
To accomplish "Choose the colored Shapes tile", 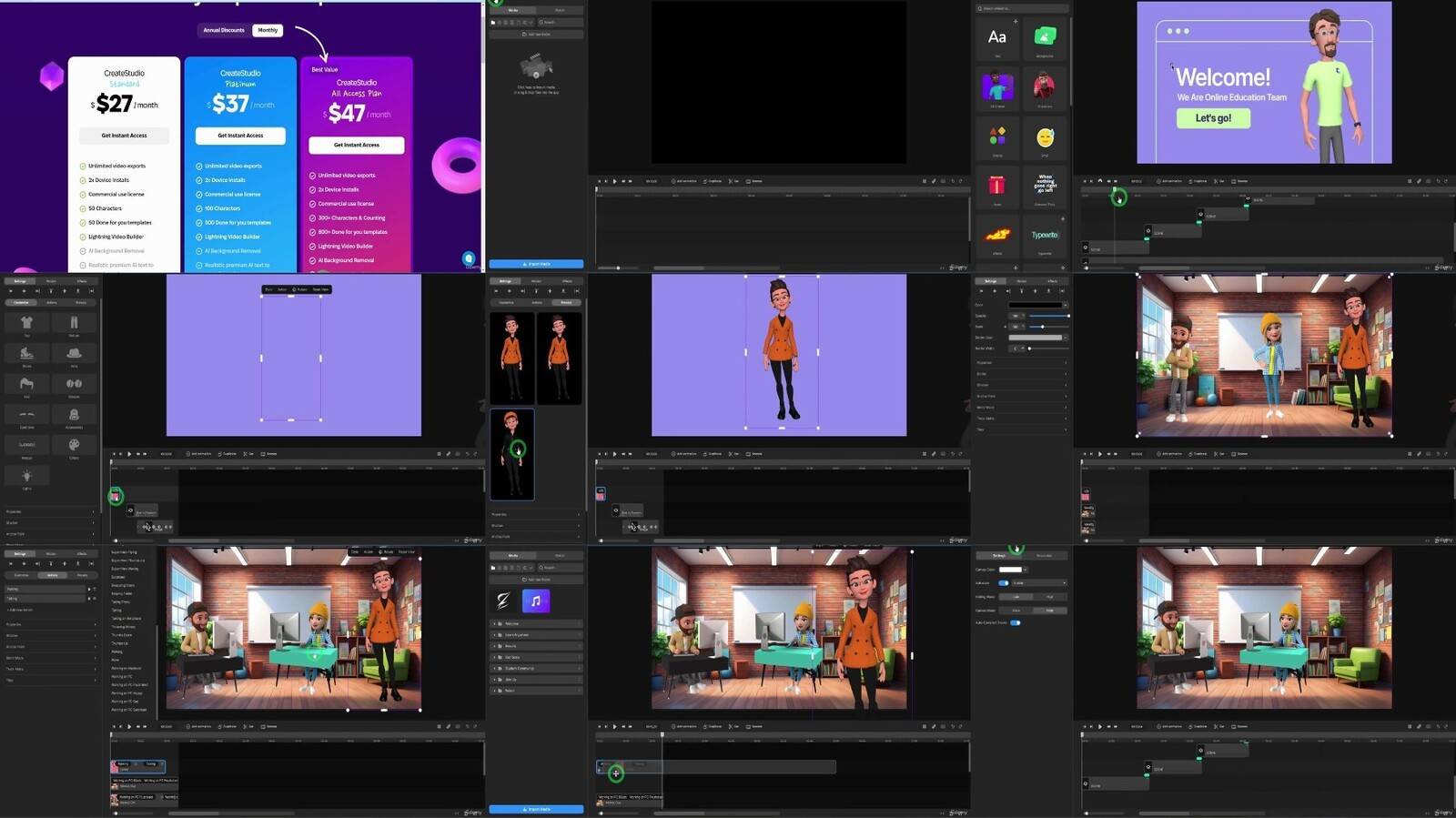I will click(997, 136).
